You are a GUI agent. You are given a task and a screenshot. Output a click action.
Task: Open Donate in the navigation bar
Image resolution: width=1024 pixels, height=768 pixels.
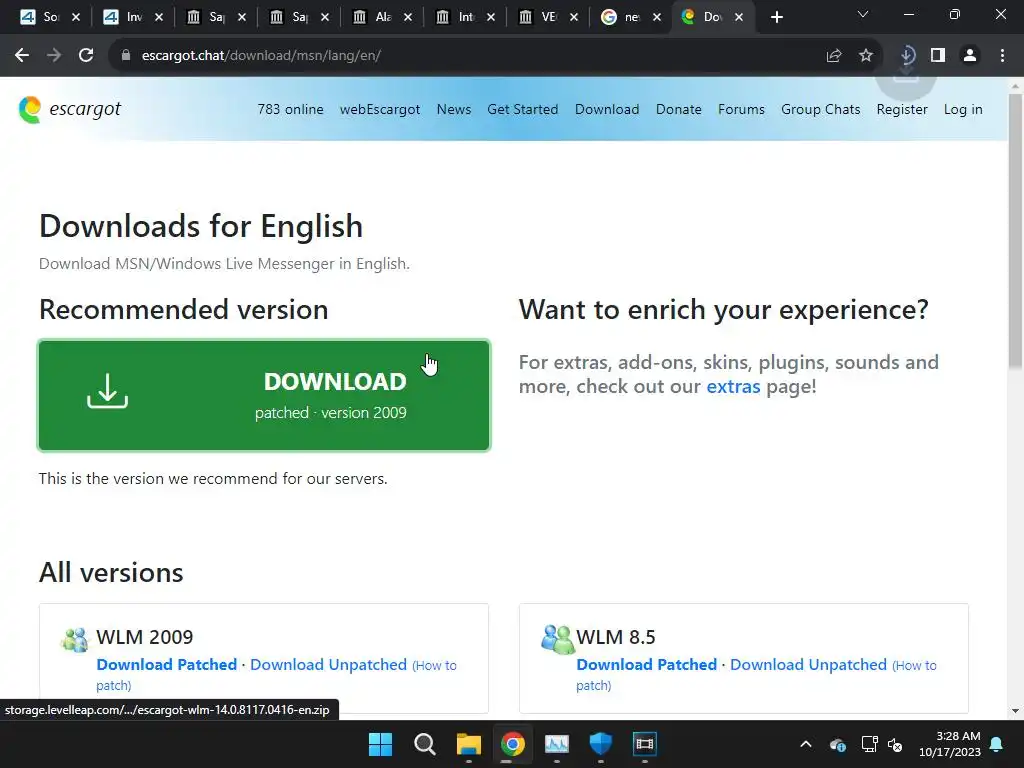click(x=679, y=109)
